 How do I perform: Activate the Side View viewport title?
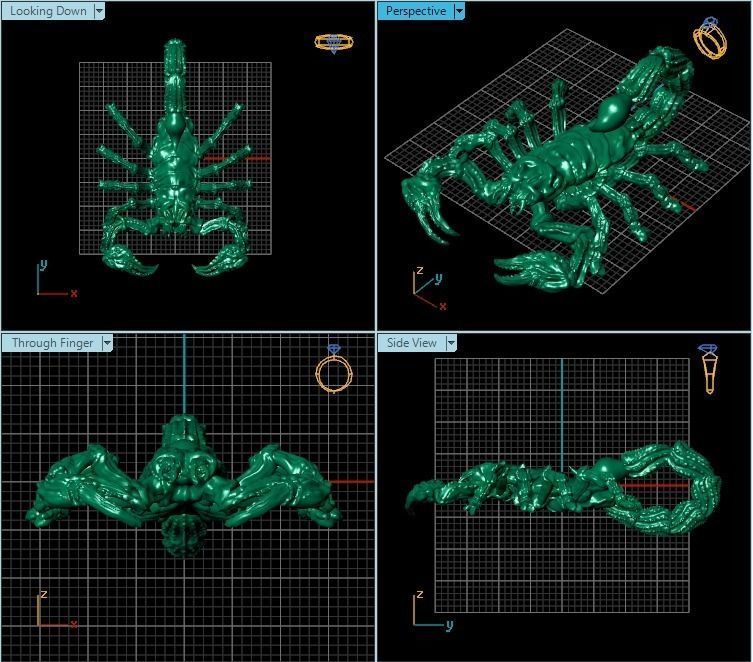pyautogui.click(x=412, y=343)
